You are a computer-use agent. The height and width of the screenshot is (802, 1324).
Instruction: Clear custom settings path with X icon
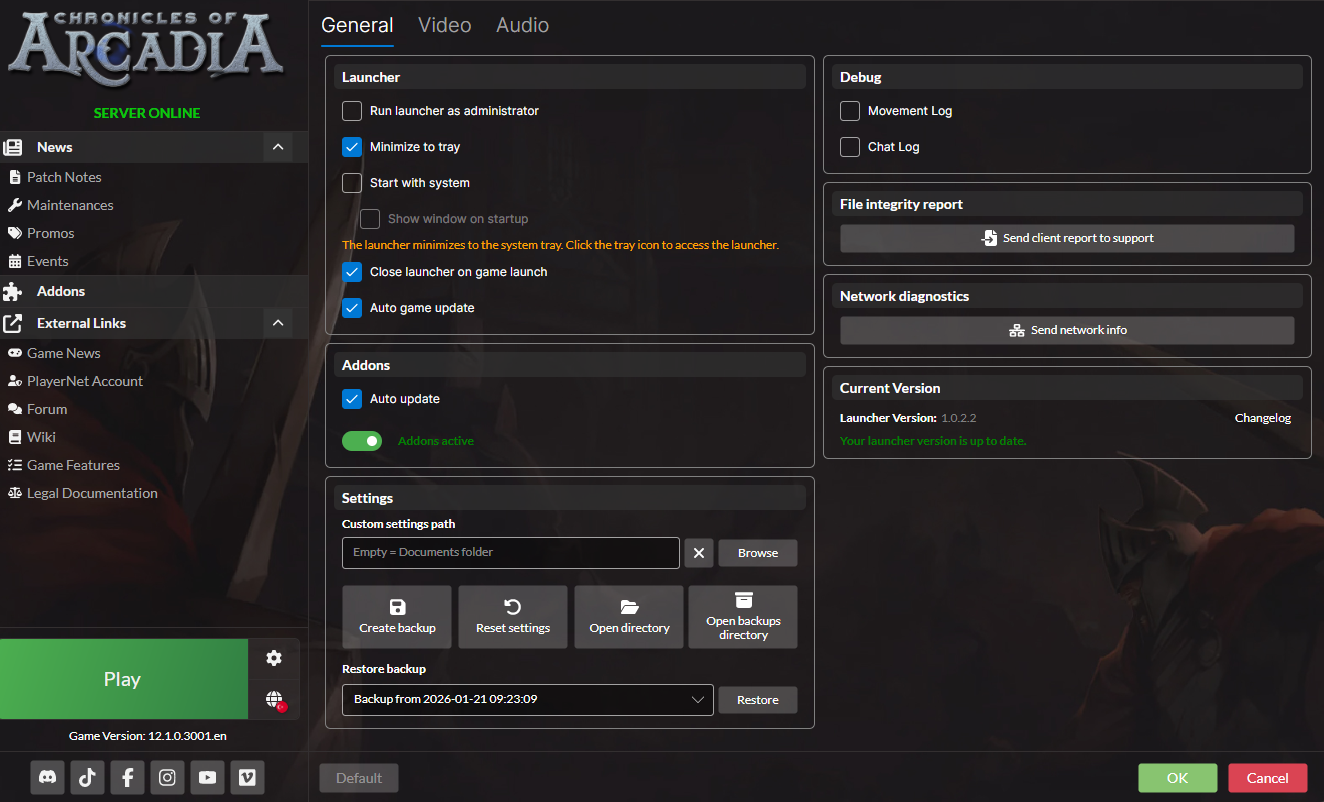[699, 553]
